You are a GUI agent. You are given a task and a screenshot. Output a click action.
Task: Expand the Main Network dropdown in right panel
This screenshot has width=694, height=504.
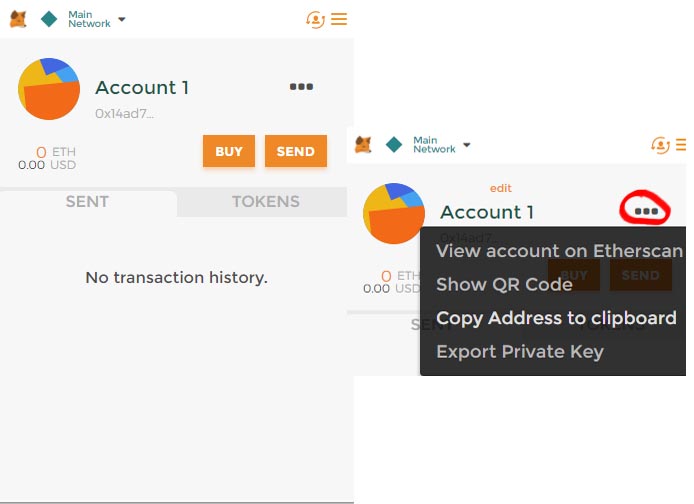(x=442, y=145)
